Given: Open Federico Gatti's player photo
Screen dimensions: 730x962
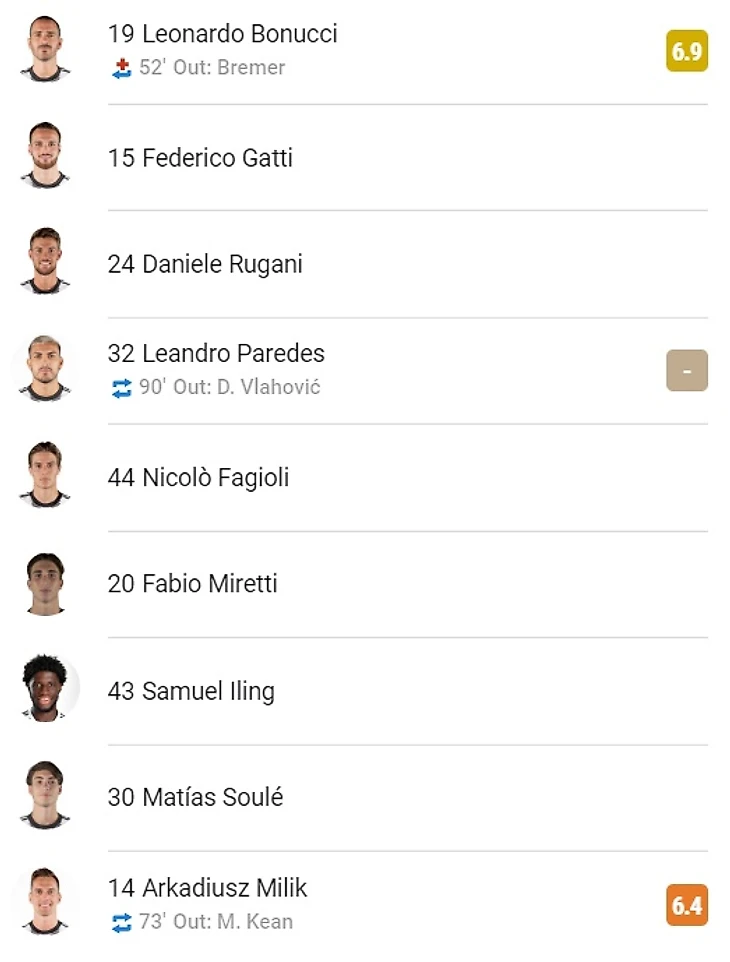Looking at the screenshot, I should pos(45,156).
